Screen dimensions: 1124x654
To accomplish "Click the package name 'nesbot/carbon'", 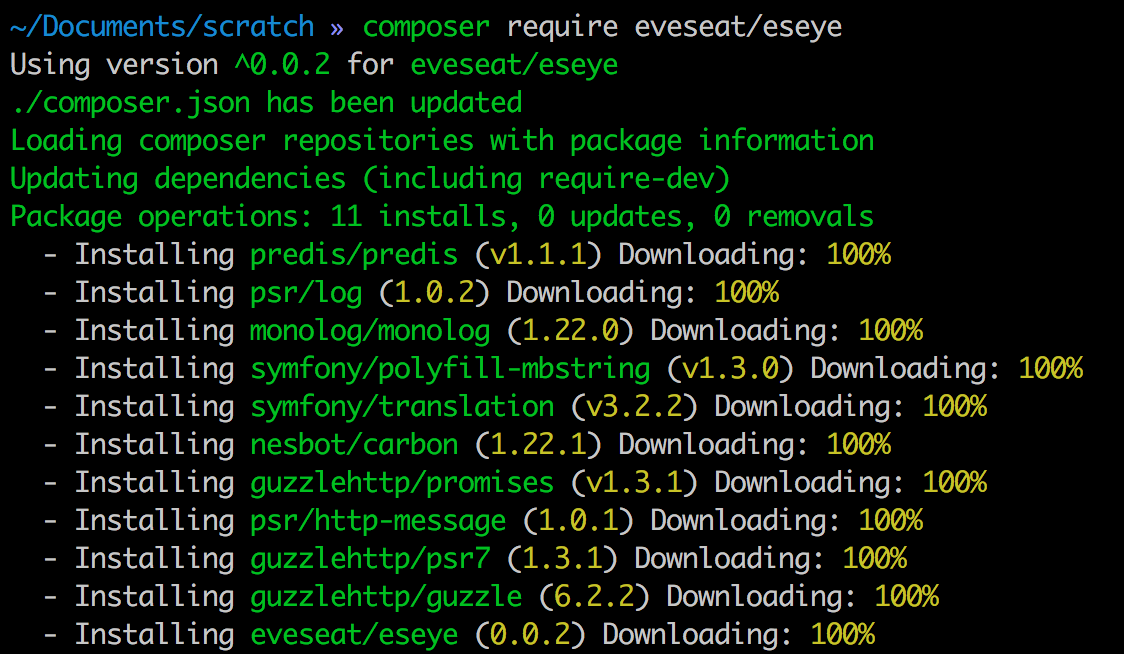I will 354,445.
